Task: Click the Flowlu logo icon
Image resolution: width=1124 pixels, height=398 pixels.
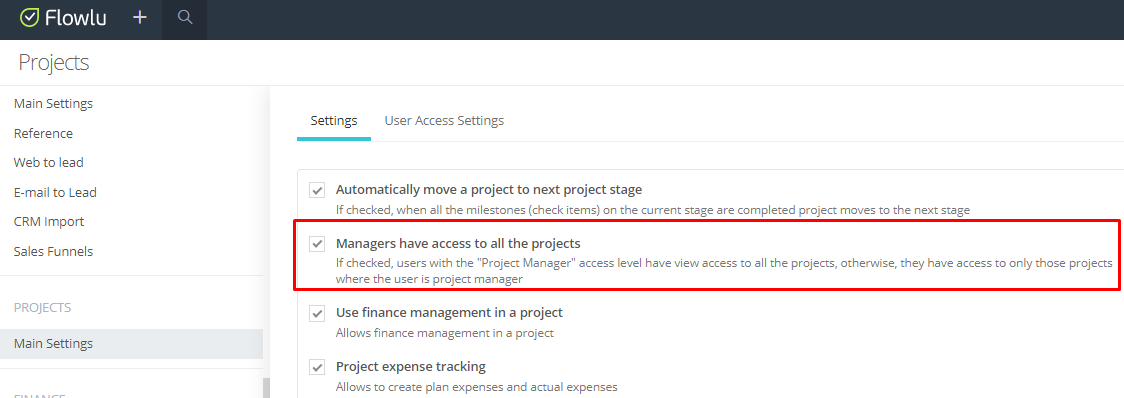Action: click(x=29, y=18)
